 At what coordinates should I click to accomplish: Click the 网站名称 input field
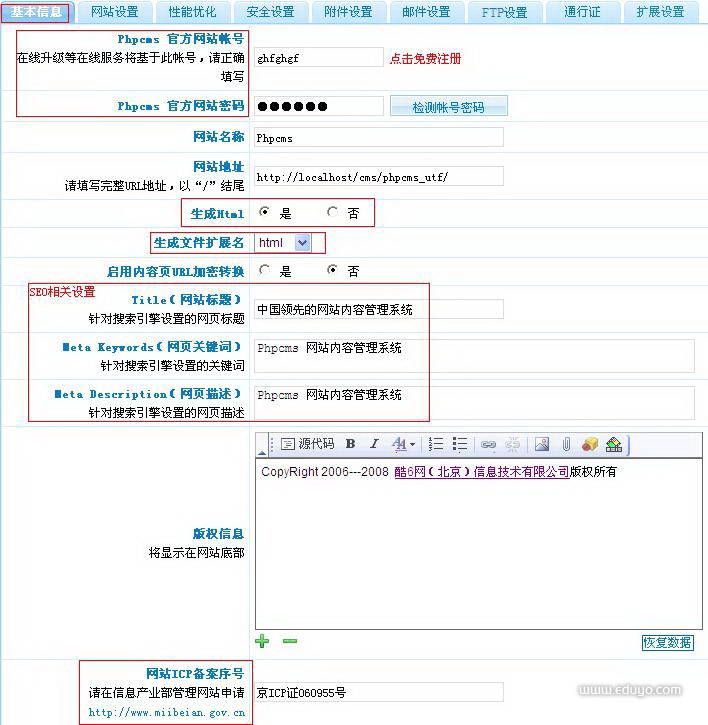click(x=378, y=138)
